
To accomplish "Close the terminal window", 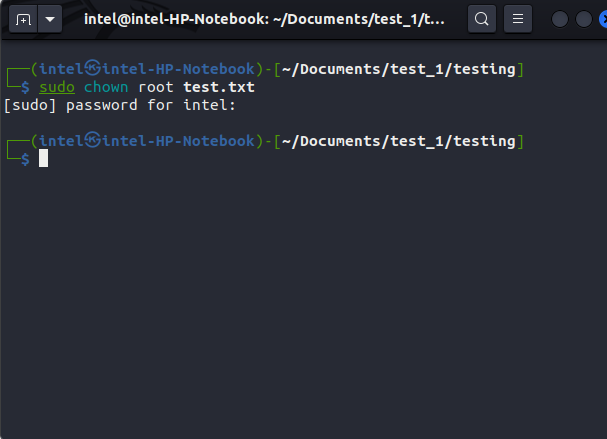I will point(603,19).
